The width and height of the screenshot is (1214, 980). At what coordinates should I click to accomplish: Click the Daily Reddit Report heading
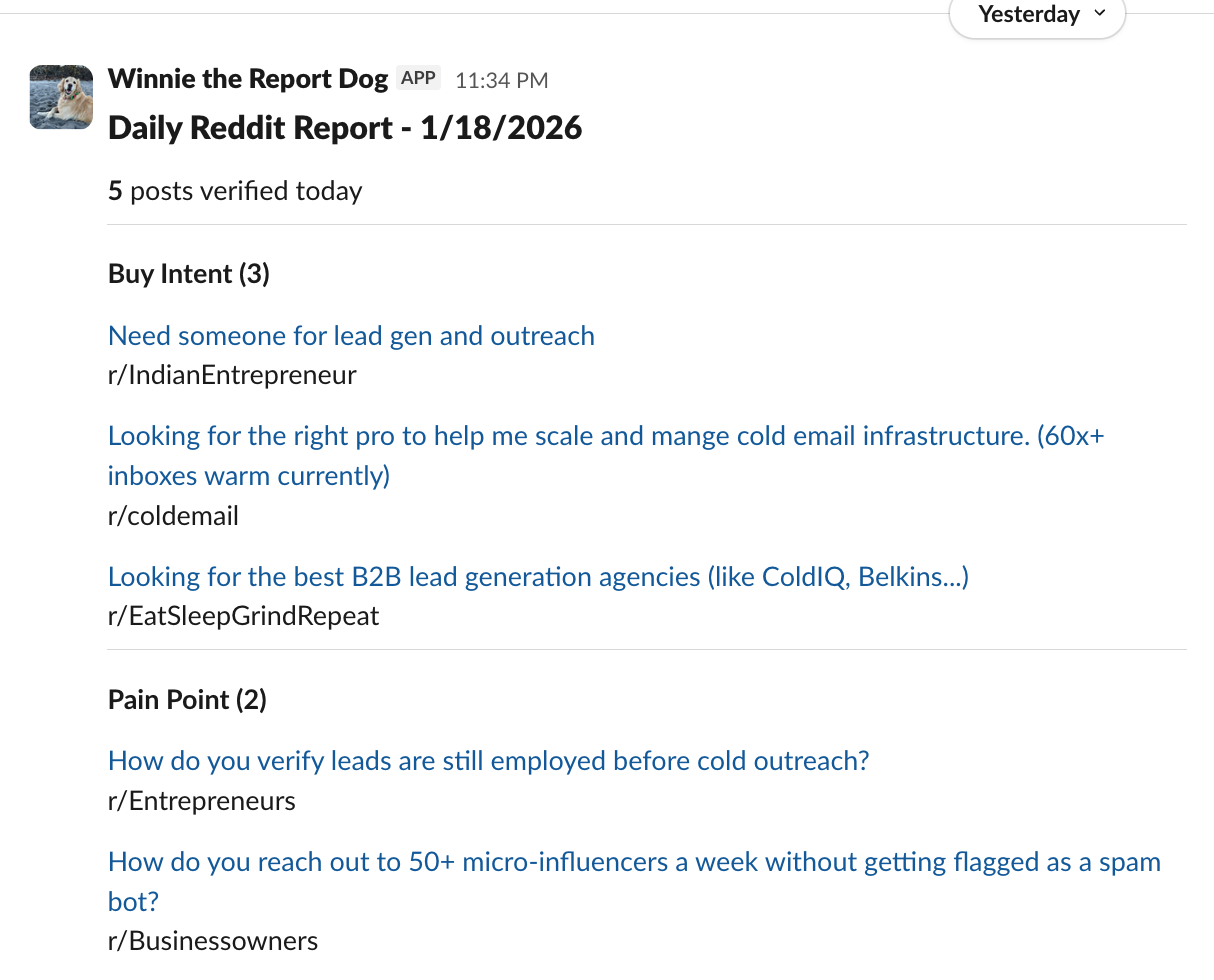[x=345, y=128]
